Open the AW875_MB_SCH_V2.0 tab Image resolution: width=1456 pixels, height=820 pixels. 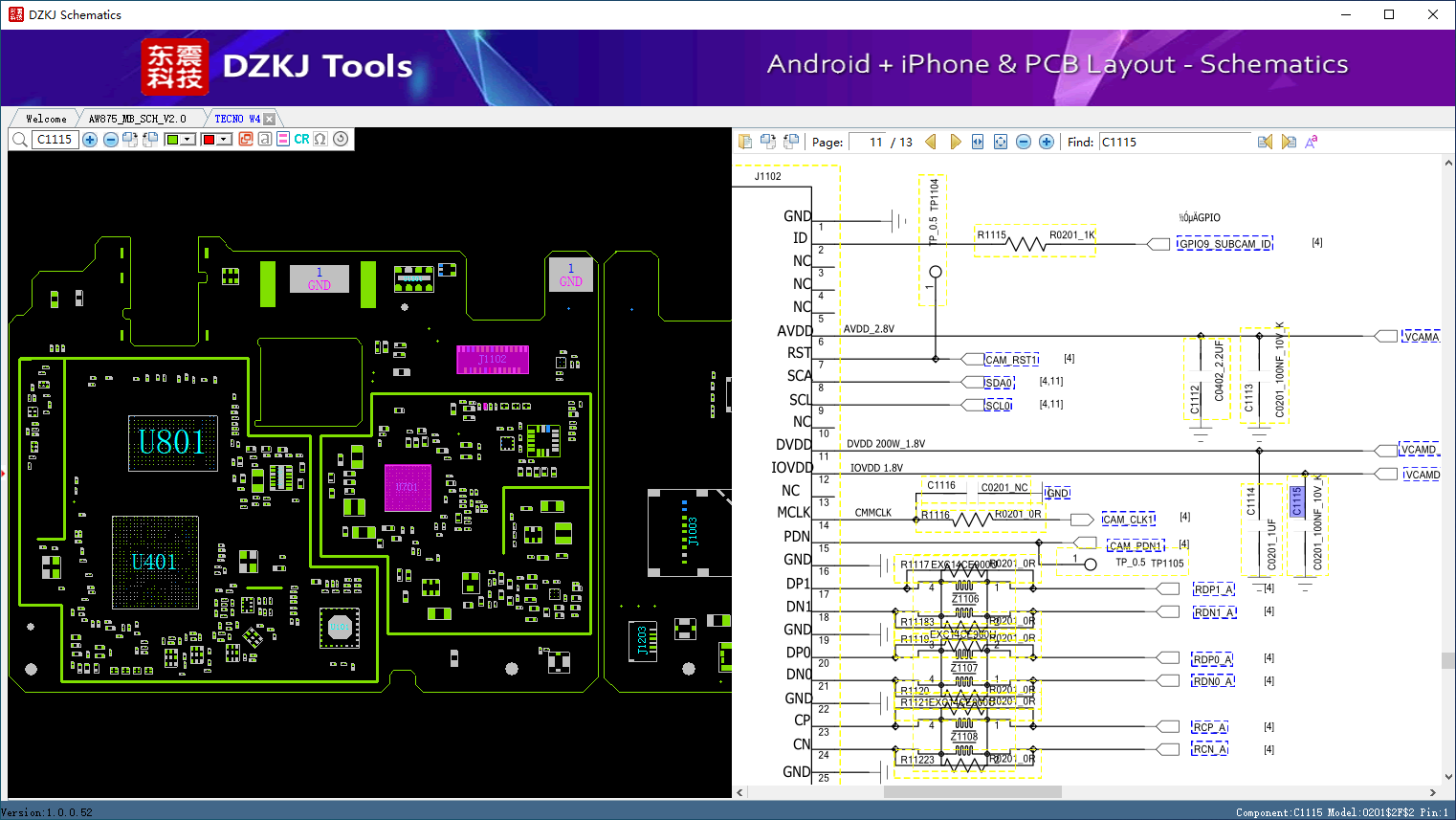click(138, 119)
